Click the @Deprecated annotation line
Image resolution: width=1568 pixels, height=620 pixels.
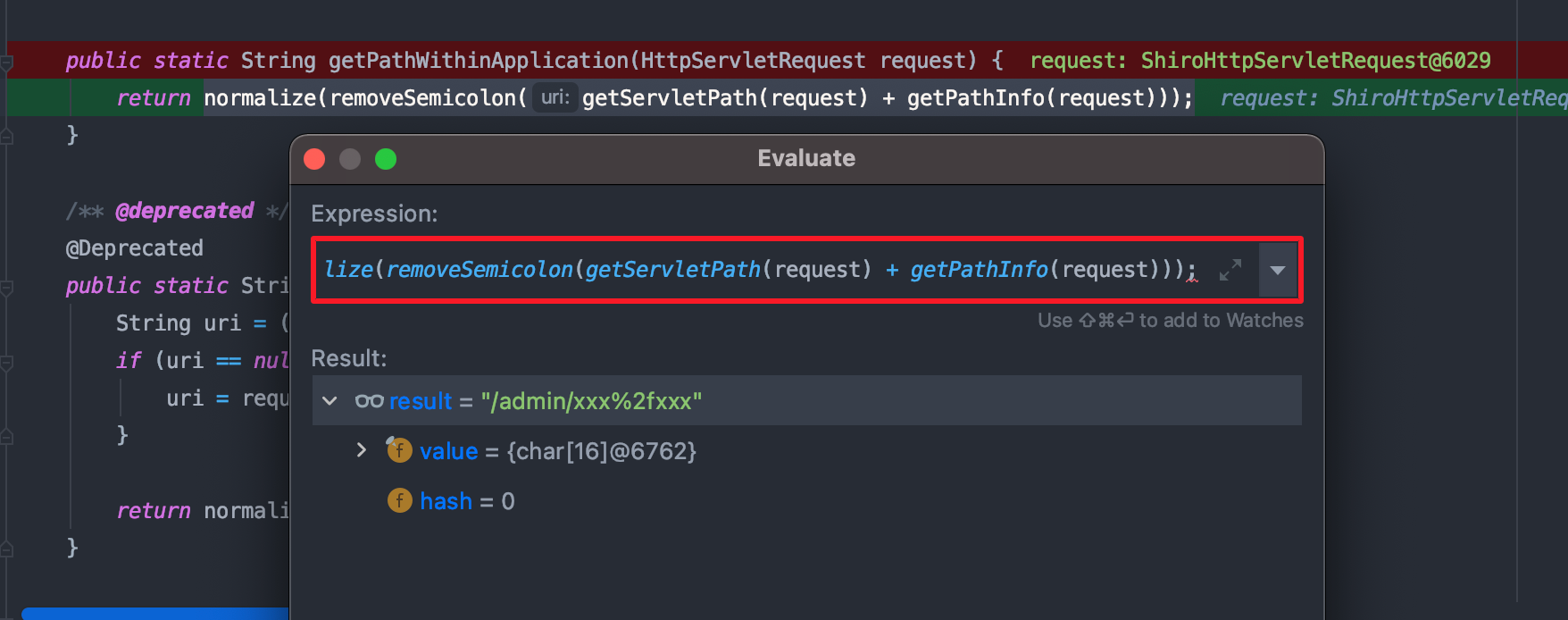(135, 248)
